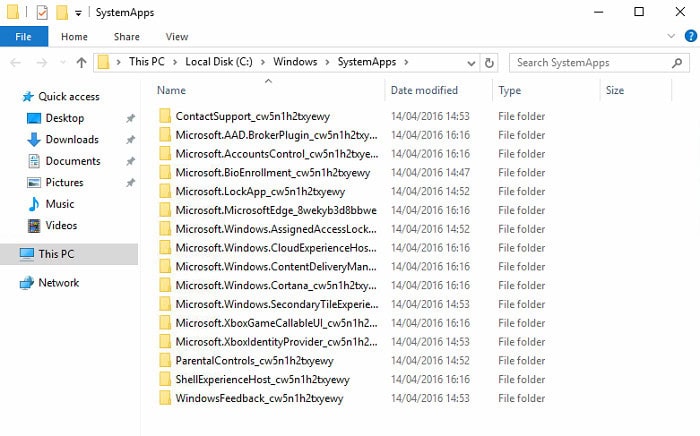Click Windows in the address breadcrumb
700x436 pixels.
click(295, 62)
